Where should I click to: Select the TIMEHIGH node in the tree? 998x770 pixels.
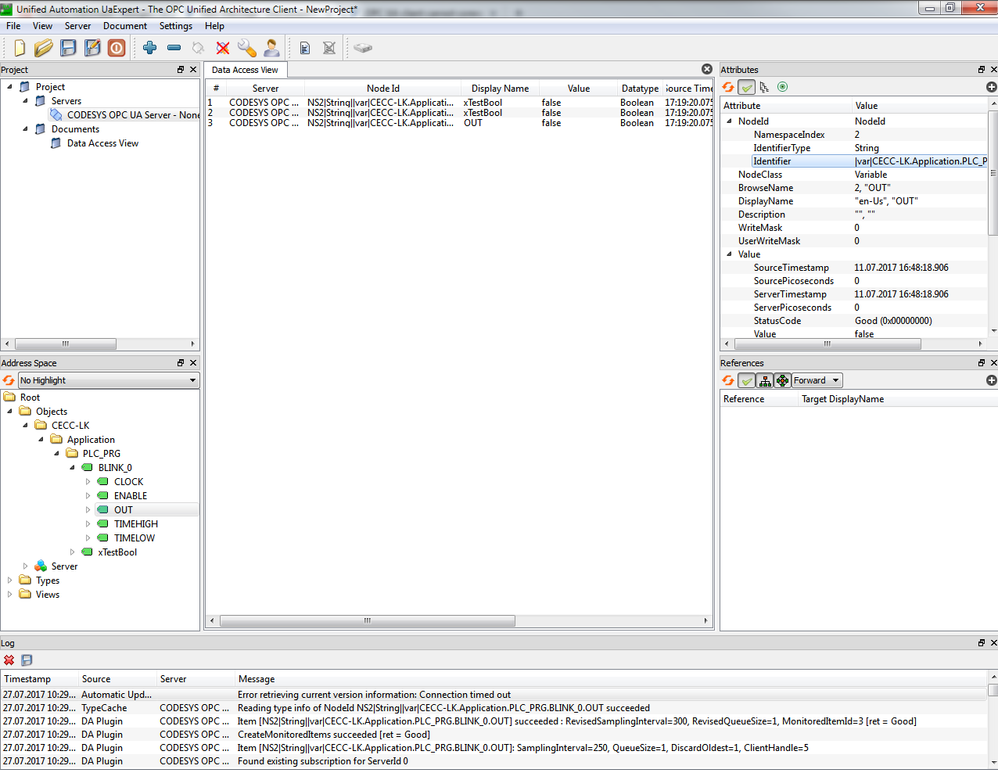[x=135, y=524]
